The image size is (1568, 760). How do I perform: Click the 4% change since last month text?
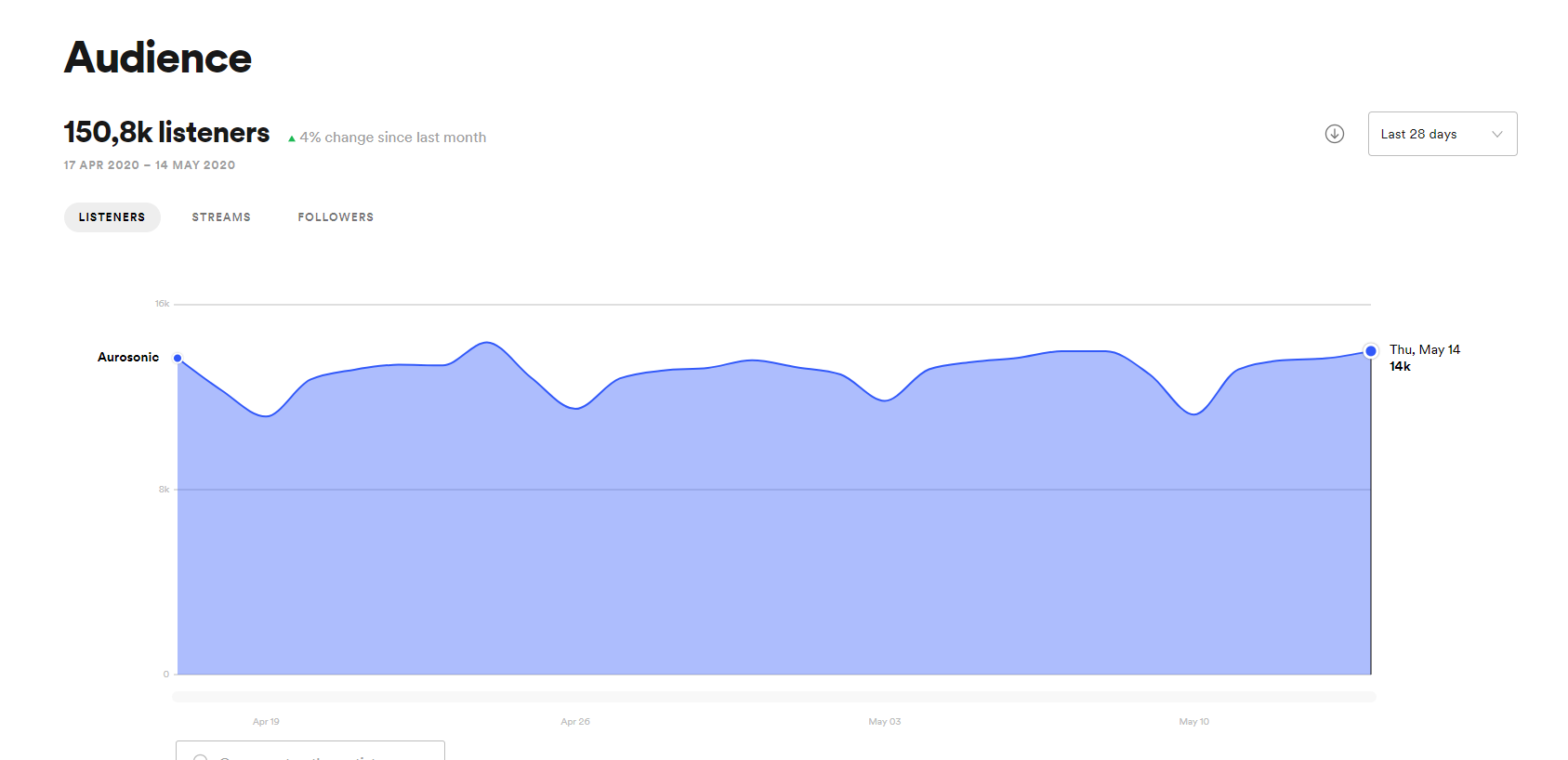click(x=392, y=138)
